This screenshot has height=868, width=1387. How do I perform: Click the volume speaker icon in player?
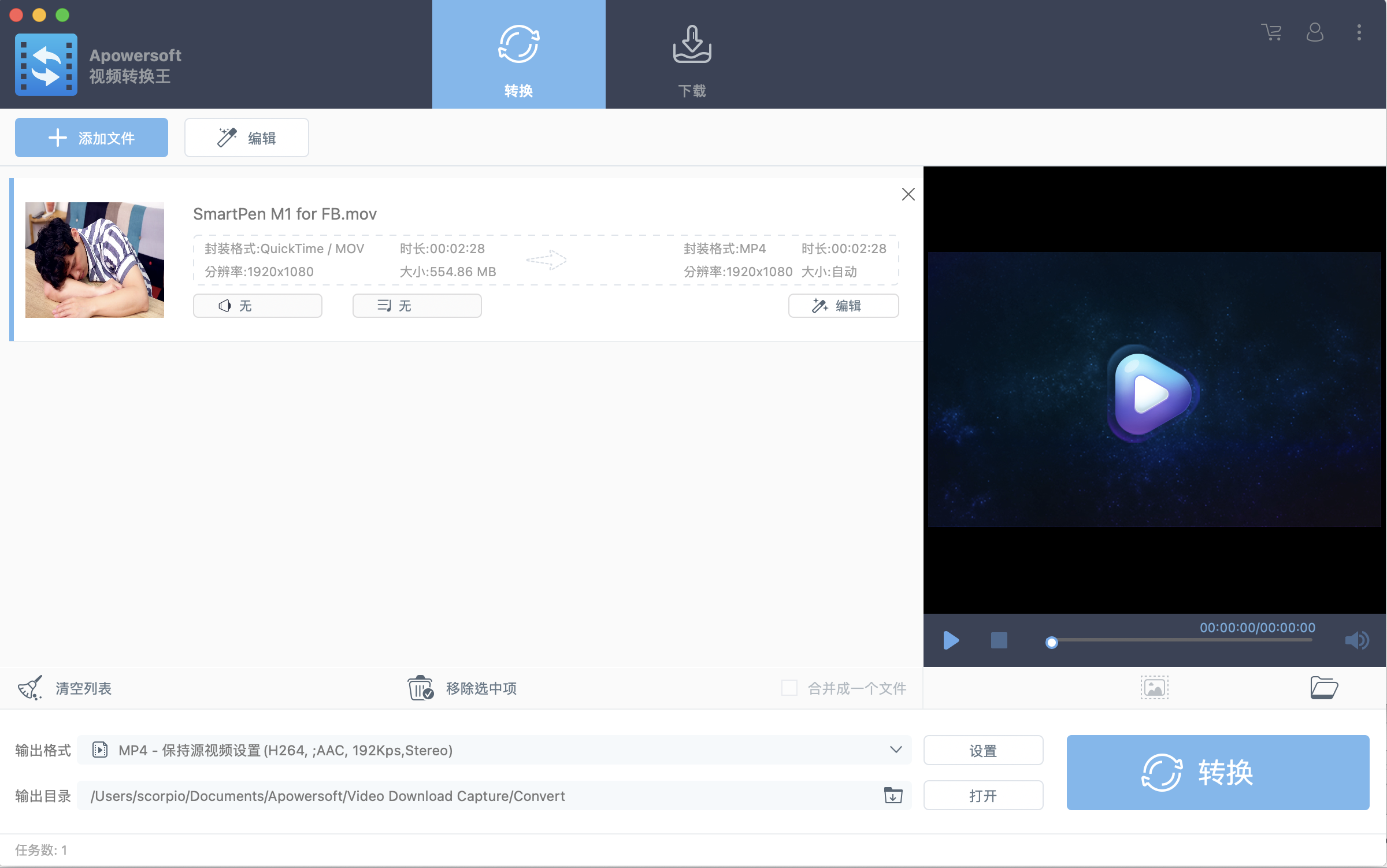click(1356, 640)
